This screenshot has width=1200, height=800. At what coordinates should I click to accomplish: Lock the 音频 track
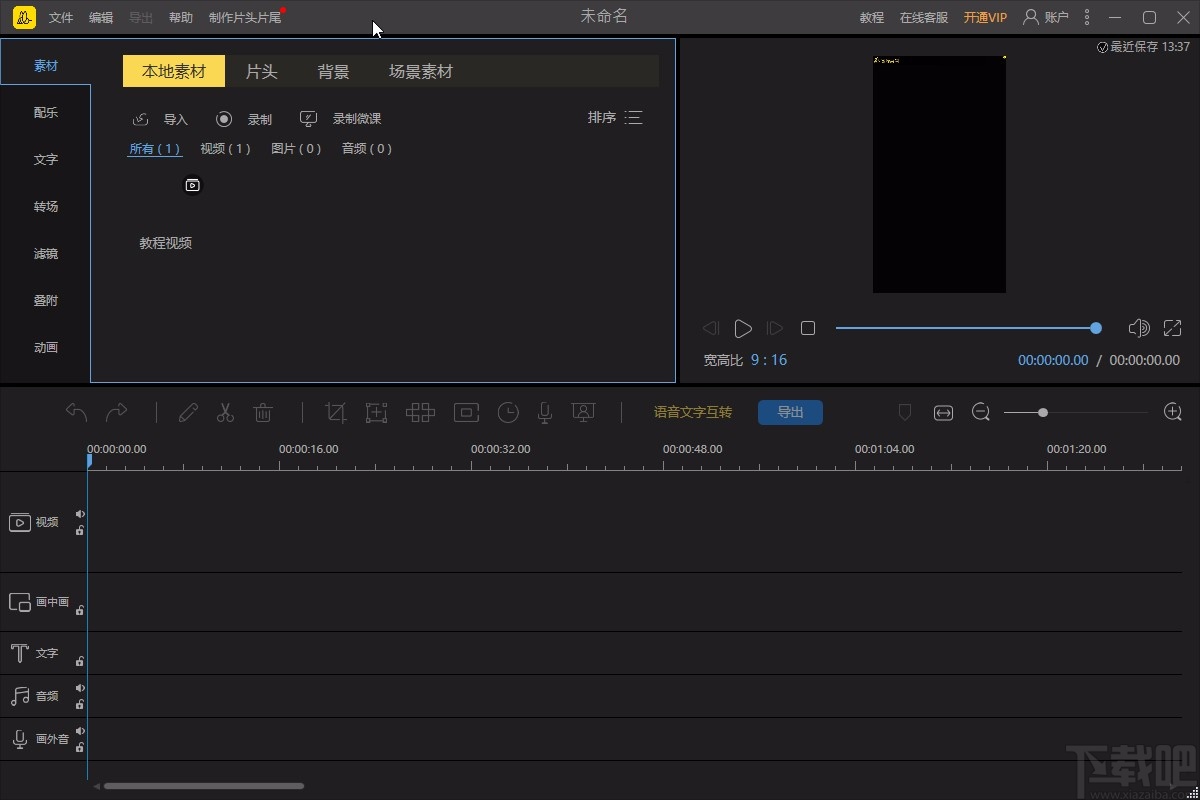[x=80, y=704]
